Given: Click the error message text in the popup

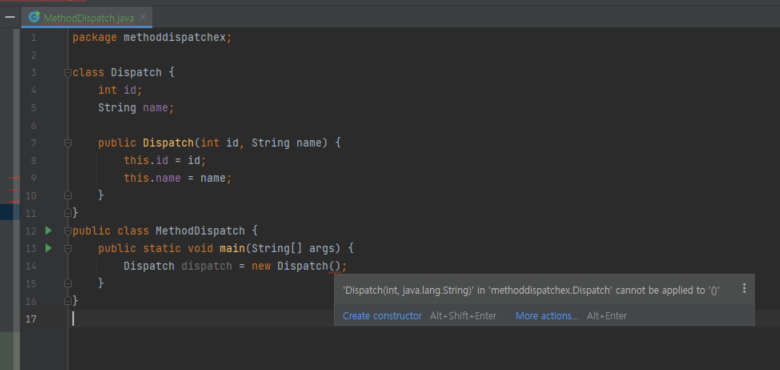Looking at the screenshot, I should pos(531,291).
